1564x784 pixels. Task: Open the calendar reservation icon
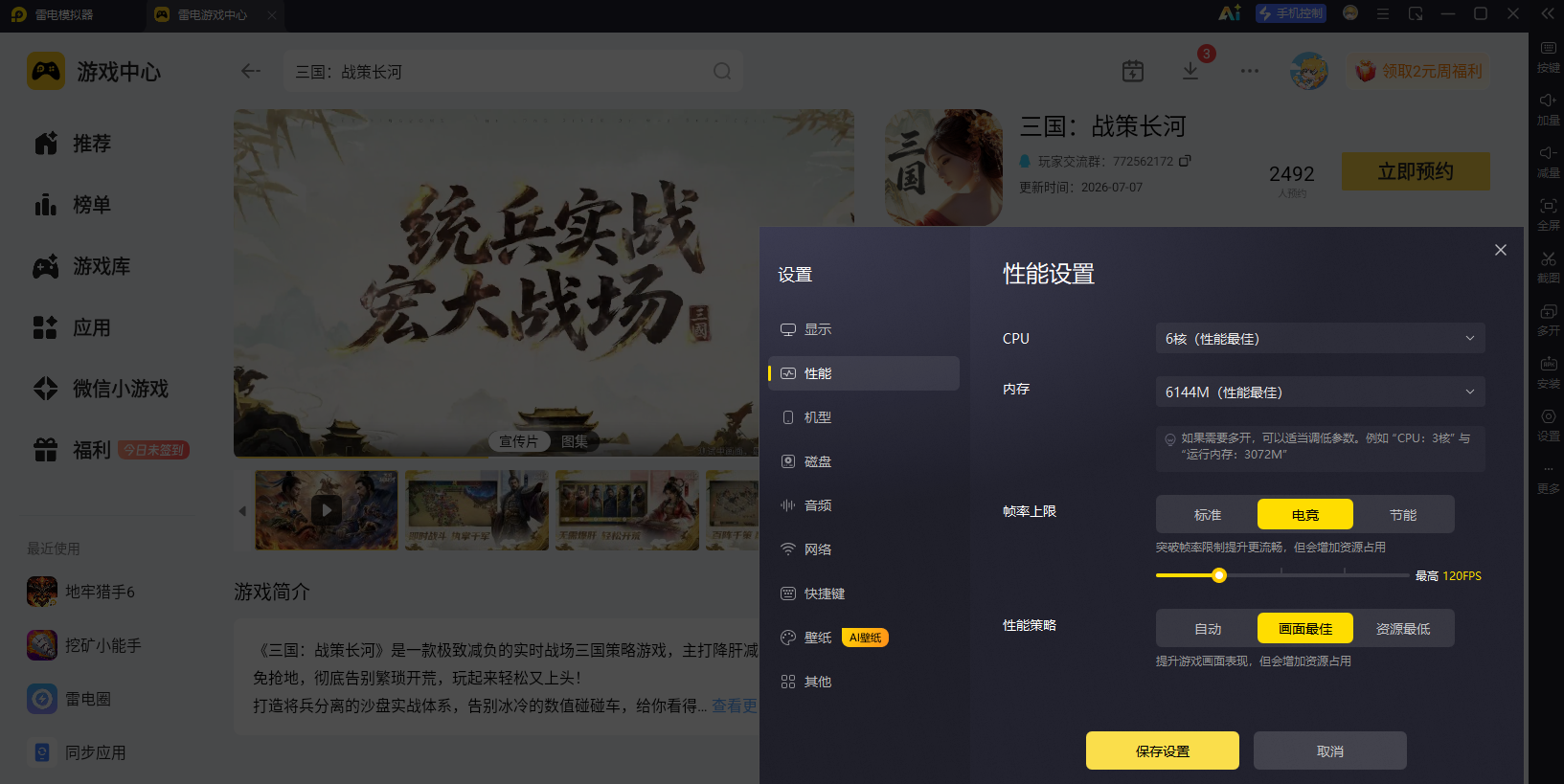pyautogui.click(x=1133, y=71)
